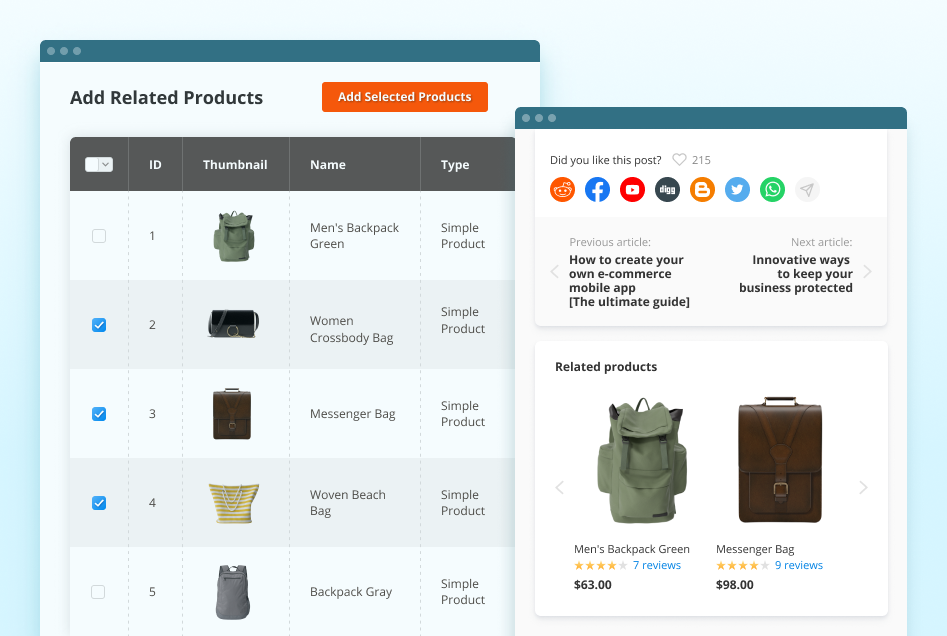
Task: Share the article via Facebook
Action: tap(597, 189)
